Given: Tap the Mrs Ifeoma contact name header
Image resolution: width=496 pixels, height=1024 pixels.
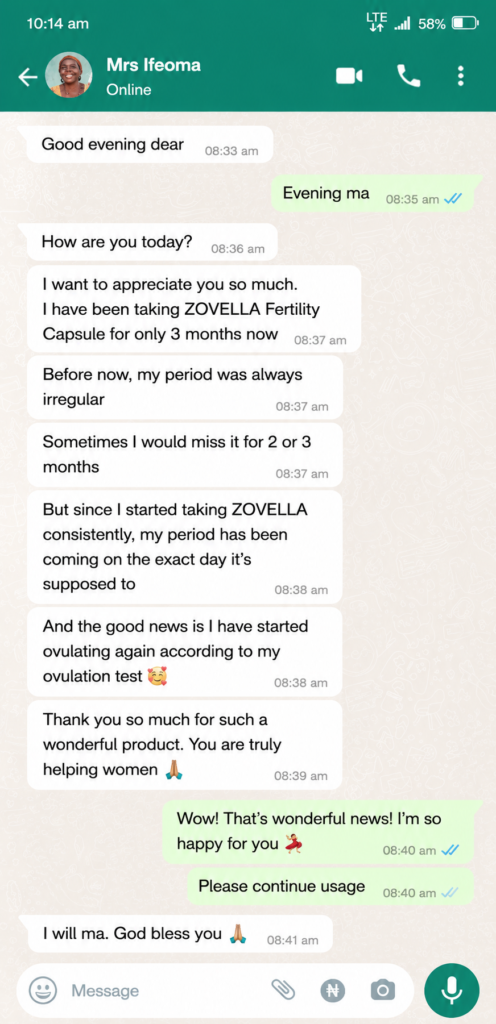Looking at the screenshot, I should click(153, 65).
